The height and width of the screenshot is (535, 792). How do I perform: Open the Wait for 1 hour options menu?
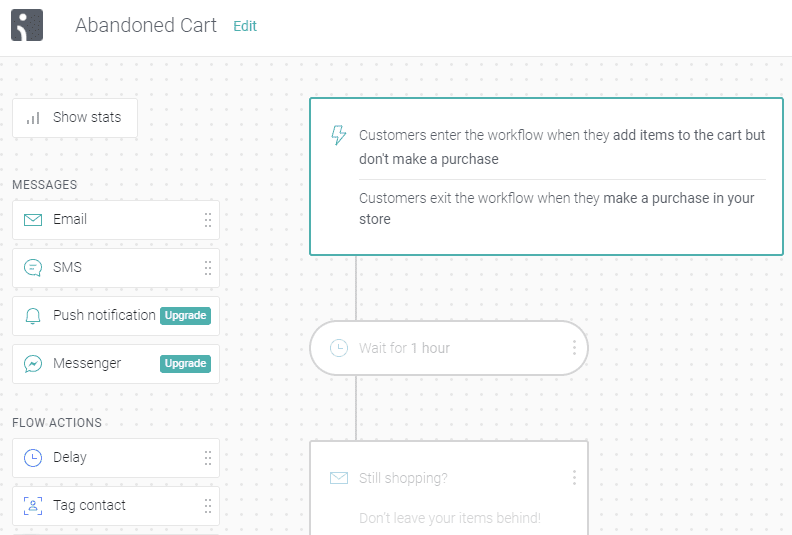[x=574, y=348]
